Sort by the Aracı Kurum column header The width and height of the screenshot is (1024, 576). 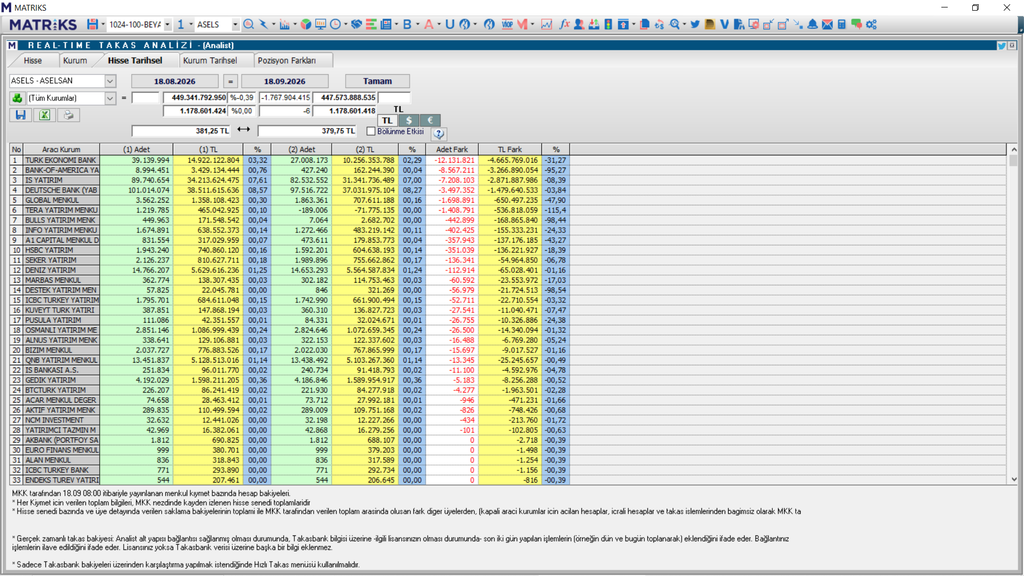61,150
